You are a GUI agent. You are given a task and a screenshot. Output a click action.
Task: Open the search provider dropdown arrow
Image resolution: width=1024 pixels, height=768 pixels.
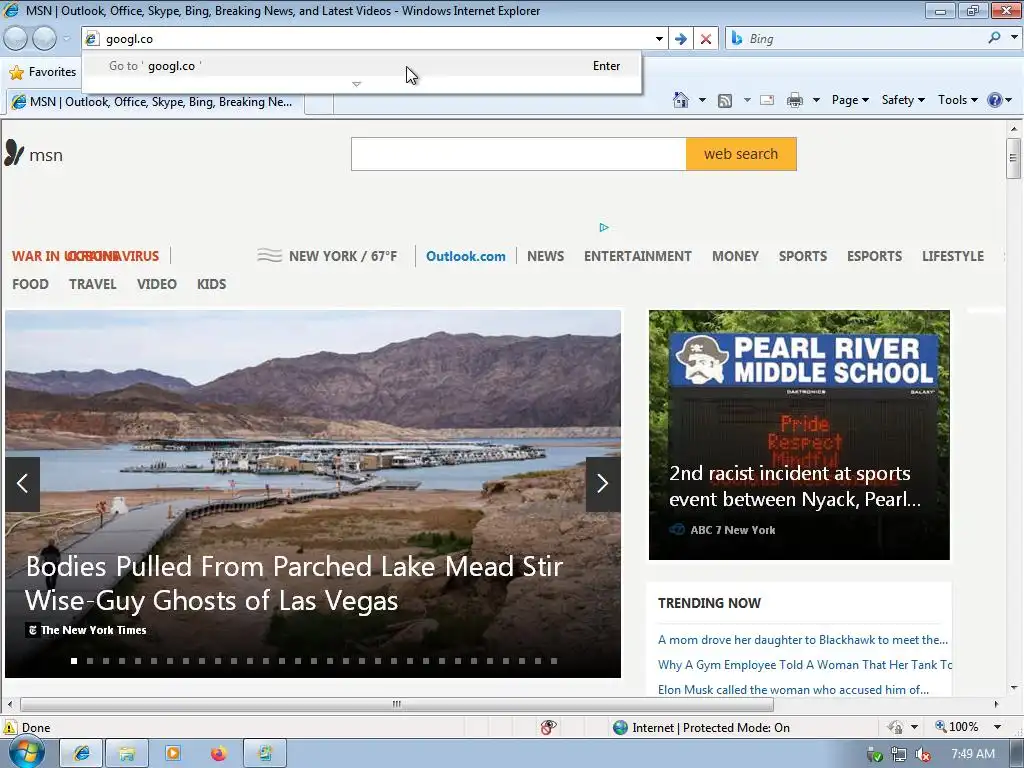tap(1014, 38)
